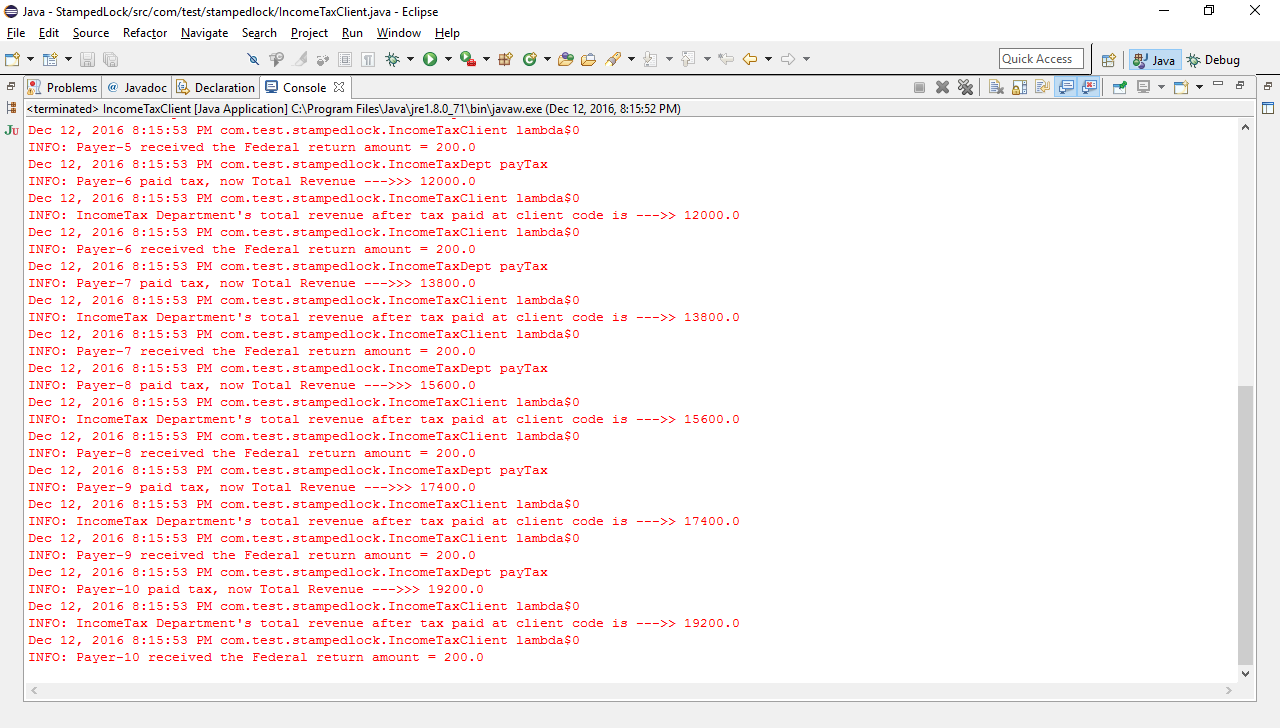Launch Debug with the bug icon

point(392,60)
